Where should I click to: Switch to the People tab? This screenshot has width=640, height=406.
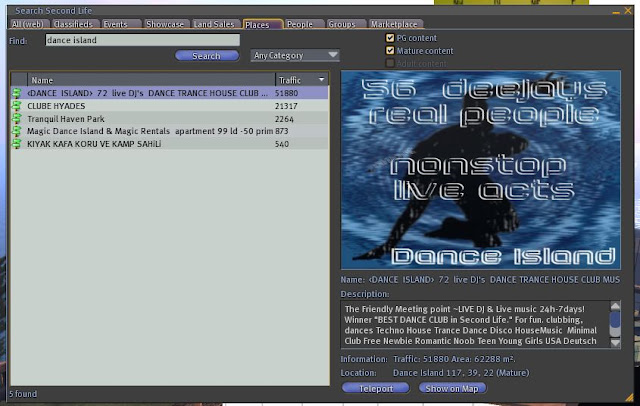[302, 24]
